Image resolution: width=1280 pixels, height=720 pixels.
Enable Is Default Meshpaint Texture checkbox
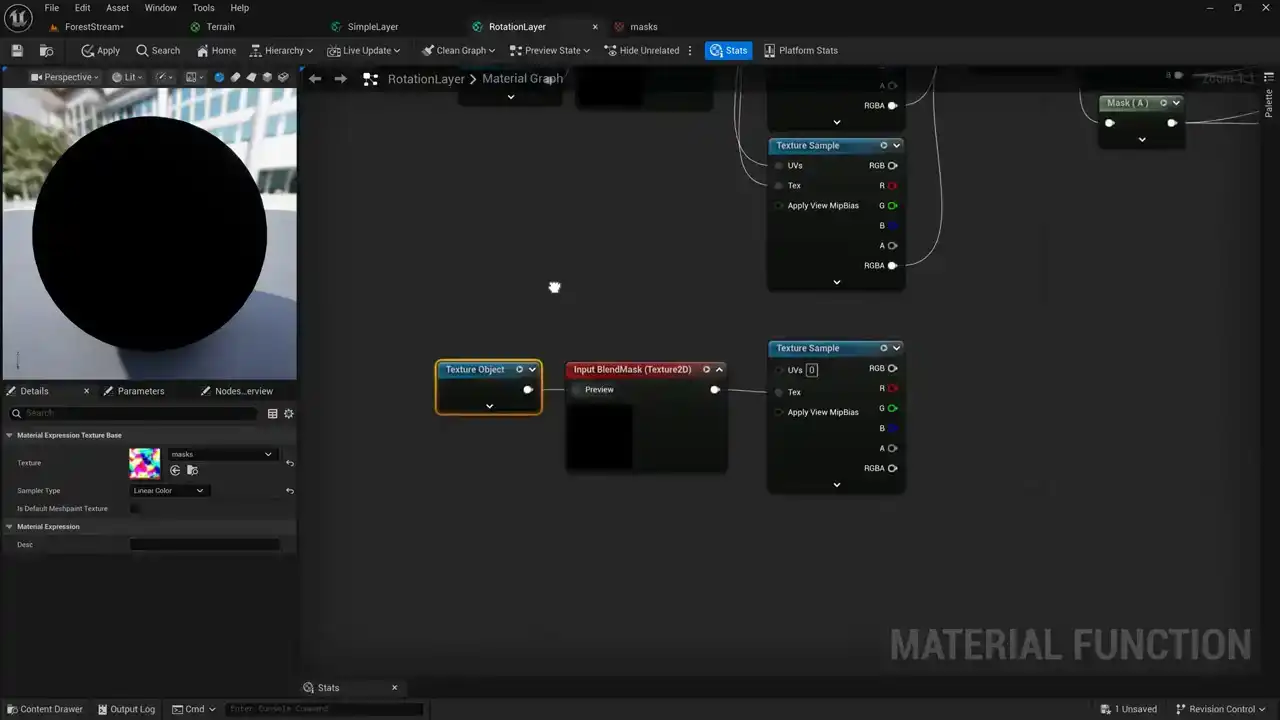135,509
